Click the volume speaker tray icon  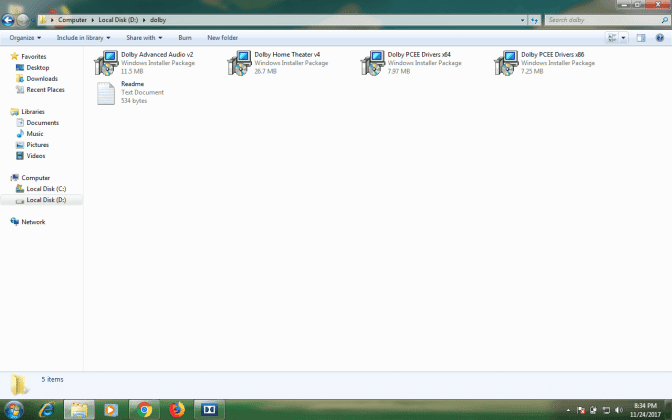(618, 410)
